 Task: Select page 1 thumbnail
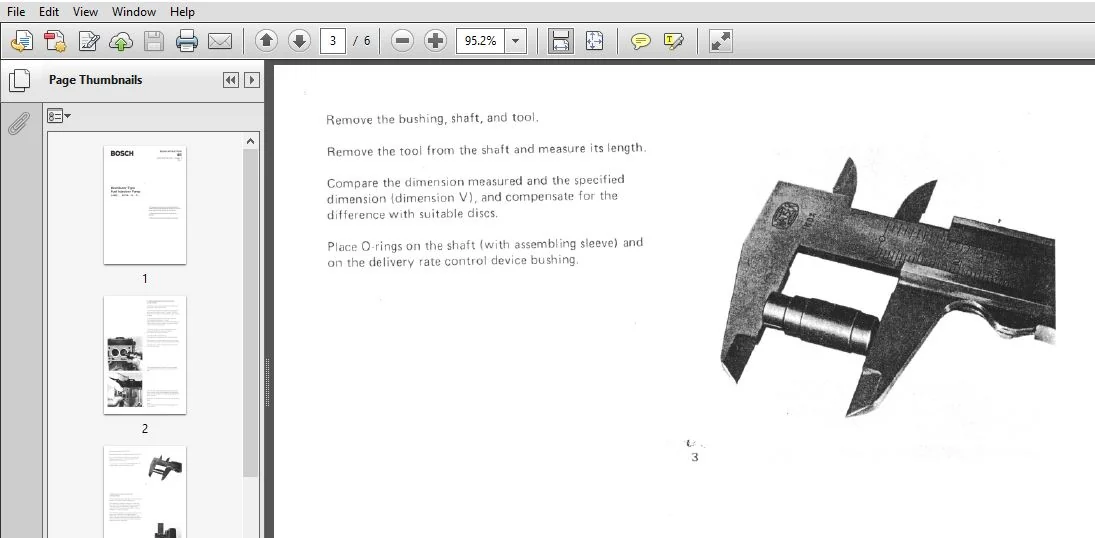[x=145, y=205]
